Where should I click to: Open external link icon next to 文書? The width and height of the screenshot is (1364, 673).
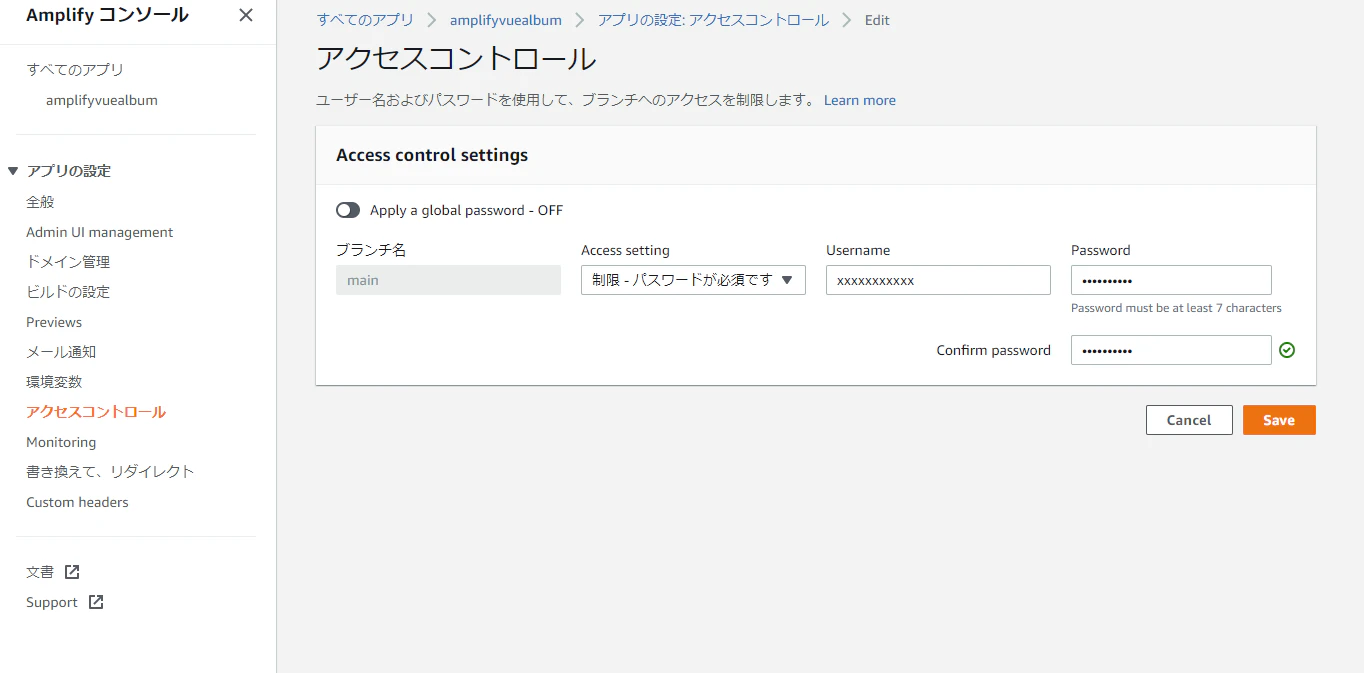click(72, 572)
